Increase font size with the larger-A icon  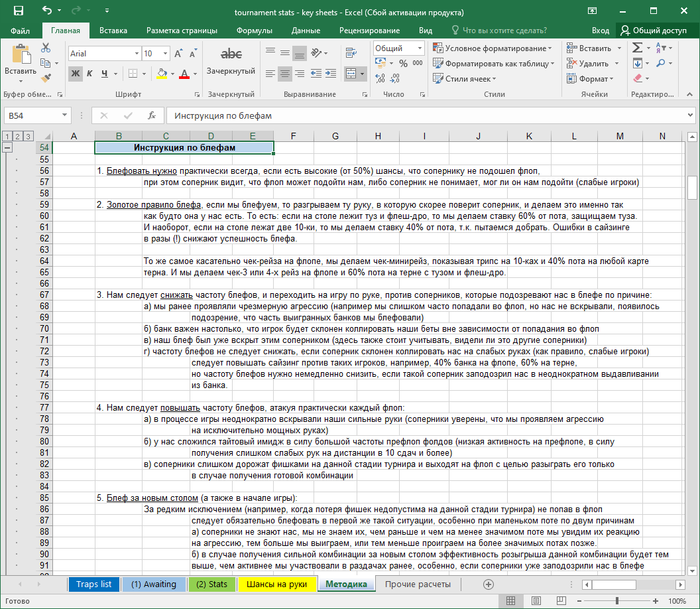coord(178,54)
